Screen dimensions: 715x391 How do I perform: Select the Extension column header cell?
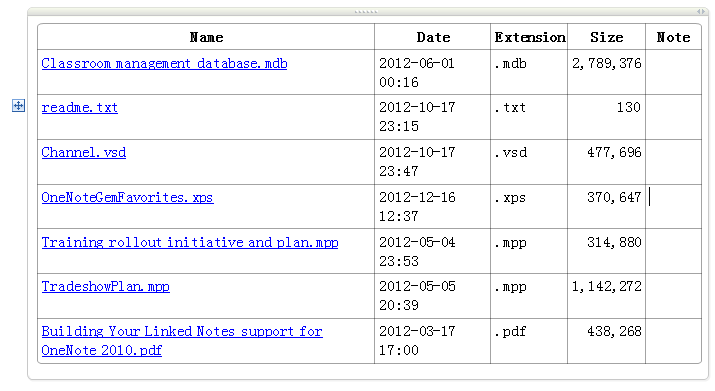pos(529,37)
